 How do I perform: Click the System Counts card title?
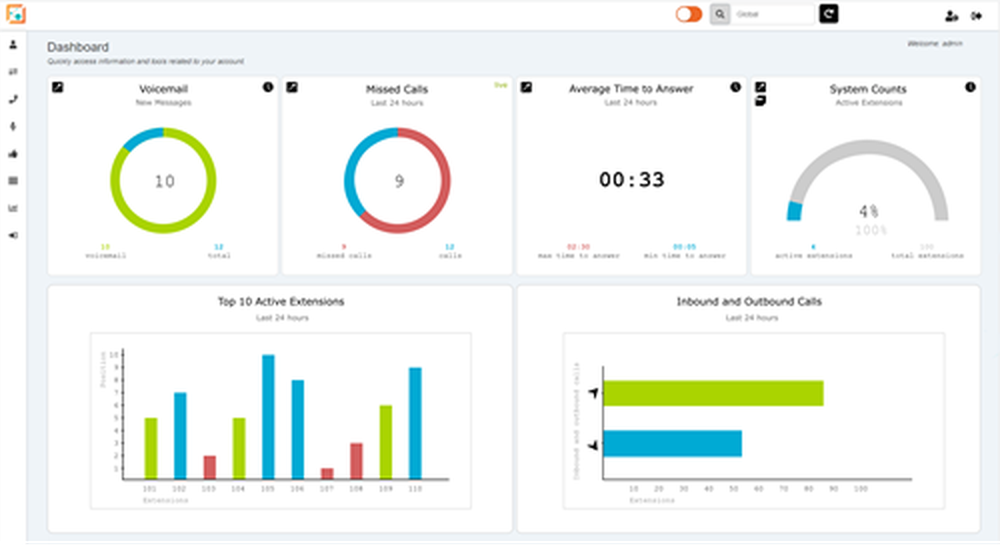click(867, 89)
